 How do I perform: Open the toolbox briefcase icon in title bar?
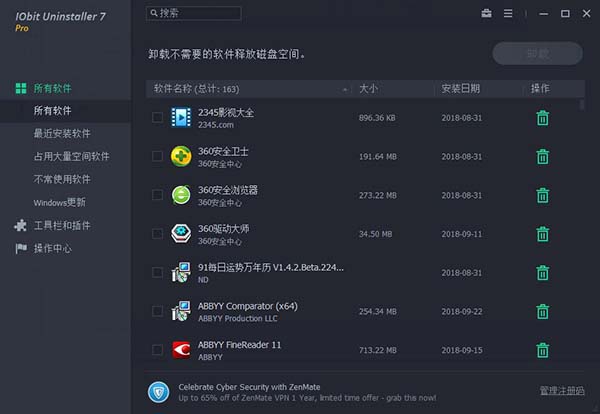tap(486, 13)
